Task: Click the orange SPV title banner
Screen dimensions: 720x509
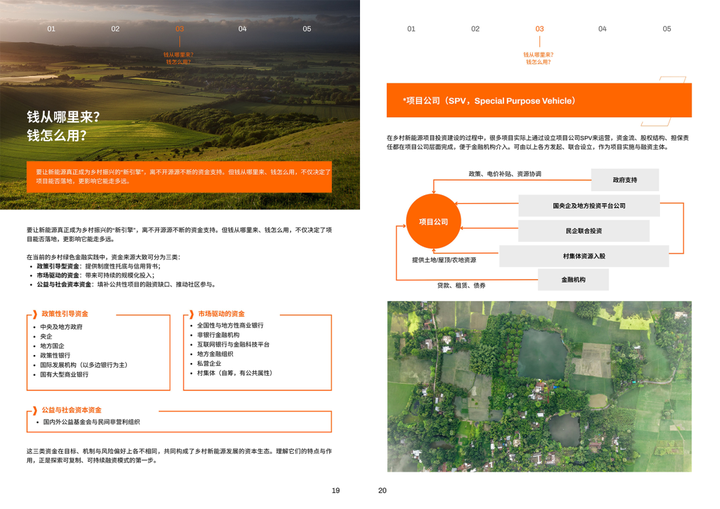Action: [x=539, y=100]
